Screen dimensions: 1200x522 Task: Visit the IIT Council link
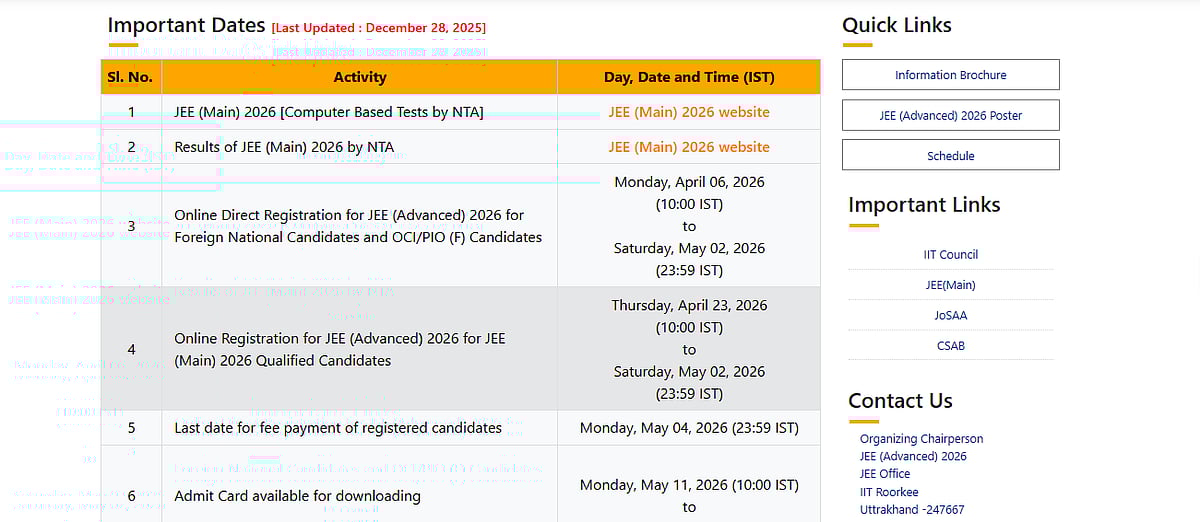(x=950, y=254)
